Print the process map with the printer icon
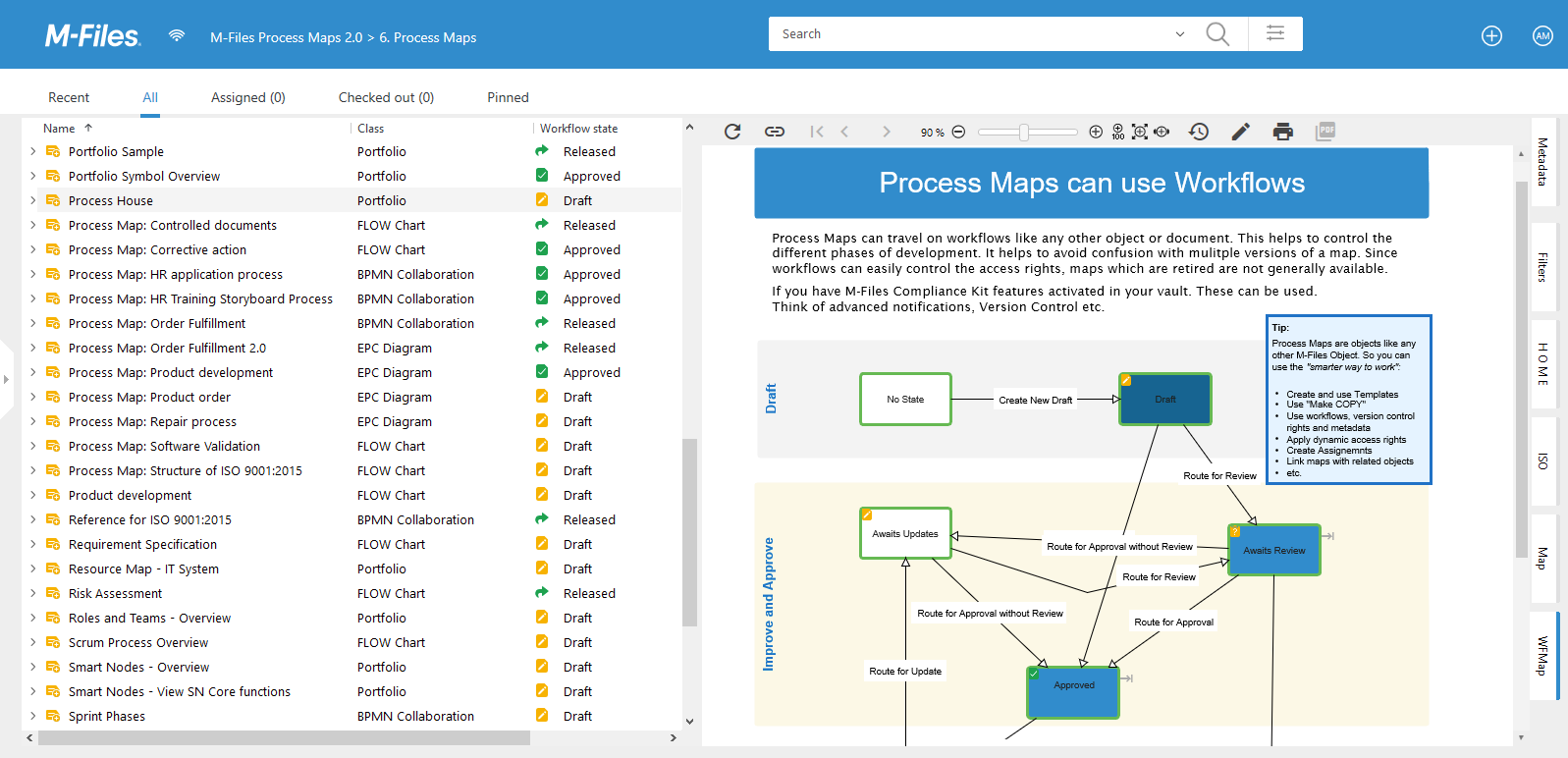Screen dimensions: 1568x758 (x=1282, y=132)
